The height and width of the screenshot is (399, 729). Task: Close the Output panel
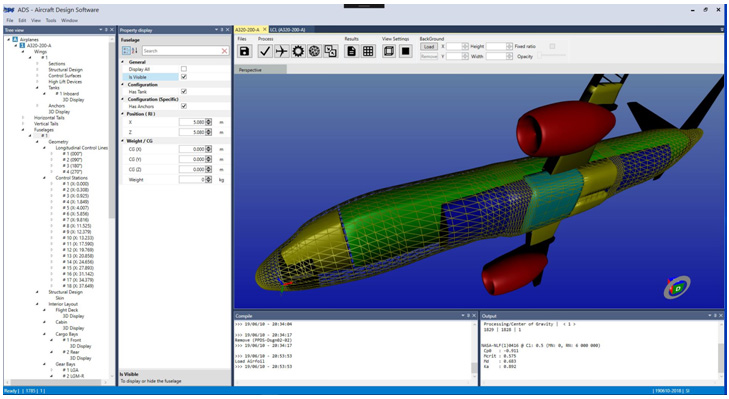(721, 316)
